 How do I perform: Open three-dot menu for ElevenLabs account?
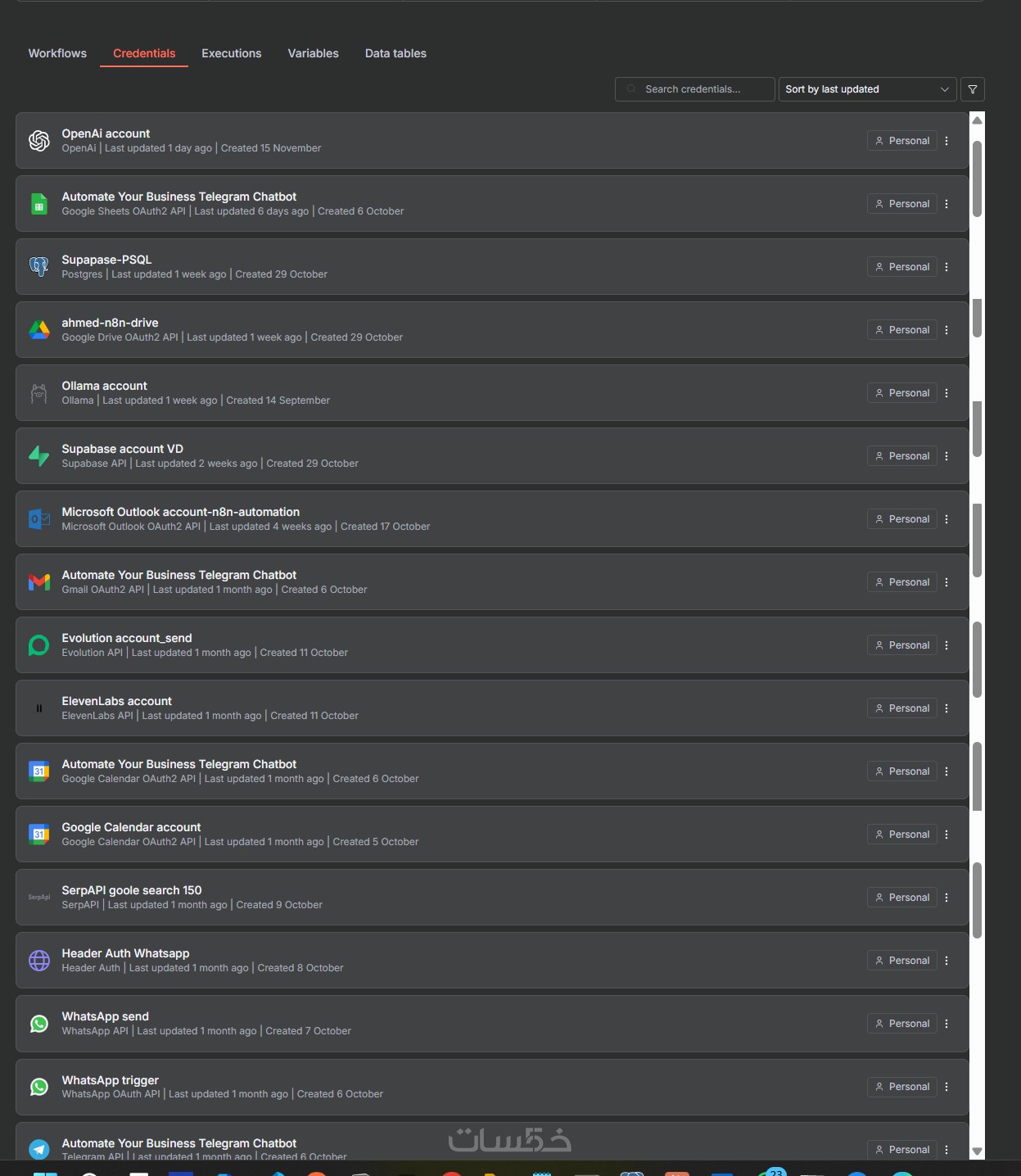[x=946, y=708]
